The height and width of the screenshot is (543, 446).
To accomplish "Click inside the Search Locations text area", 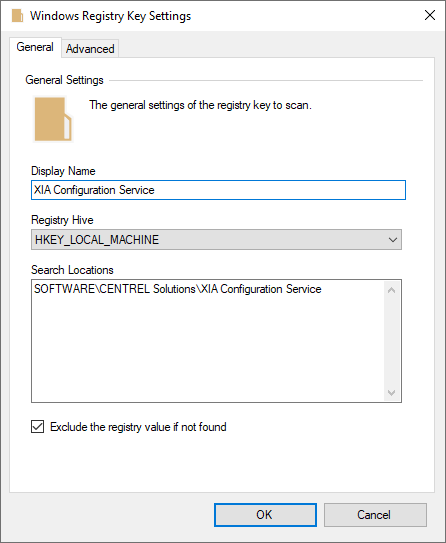I will click(x=208, y=341).
